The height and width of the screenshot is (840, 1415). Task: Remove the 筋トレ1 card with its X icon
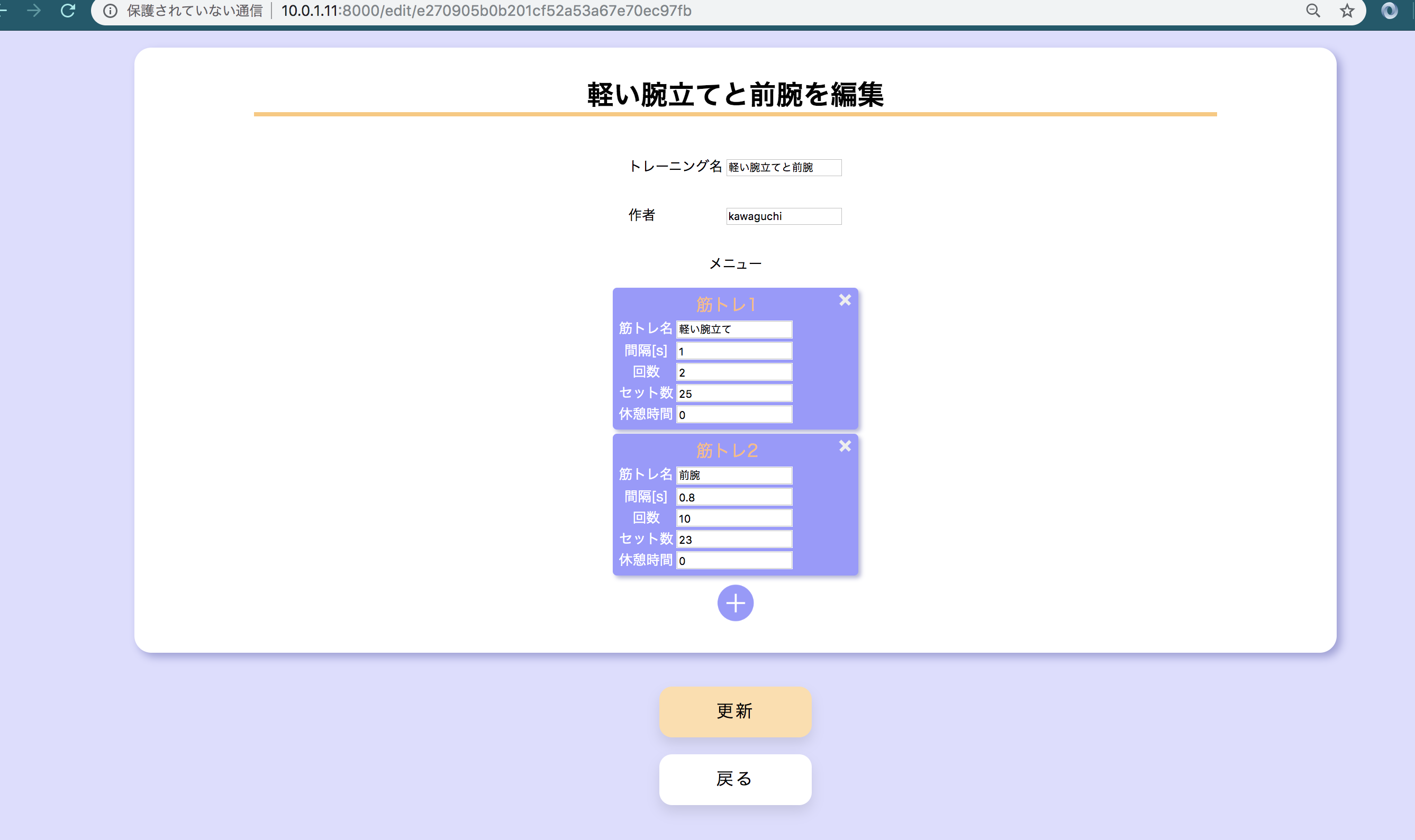844,300
